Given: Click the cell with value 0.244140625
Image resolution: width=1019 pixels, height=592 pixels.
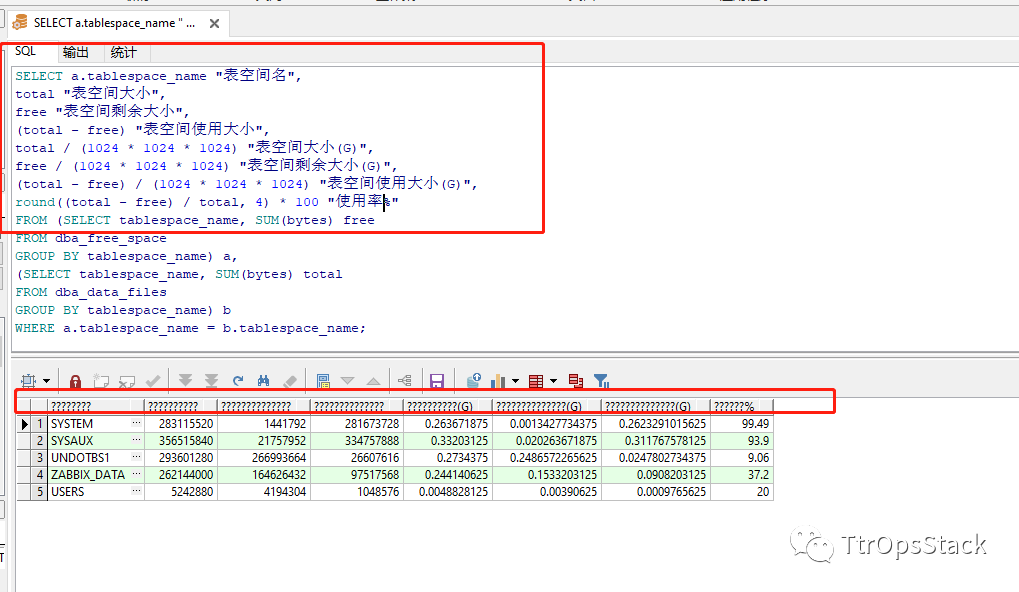Looking at the screenshot, I should coord(448,475).
